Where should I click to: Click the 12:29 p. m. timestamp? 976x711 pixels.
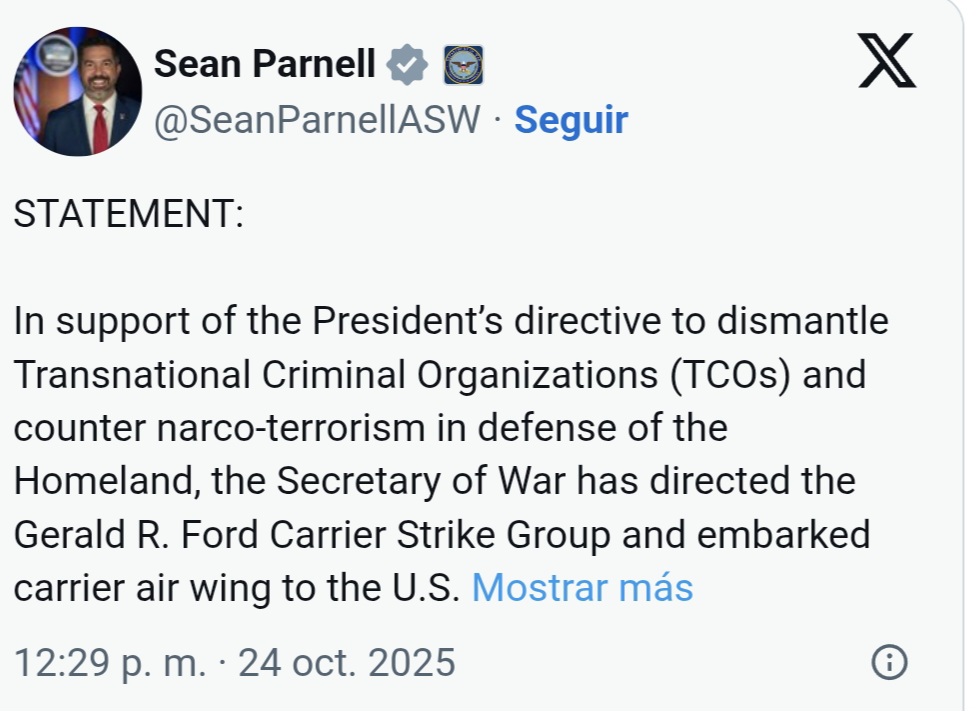(x=109, y=662)
